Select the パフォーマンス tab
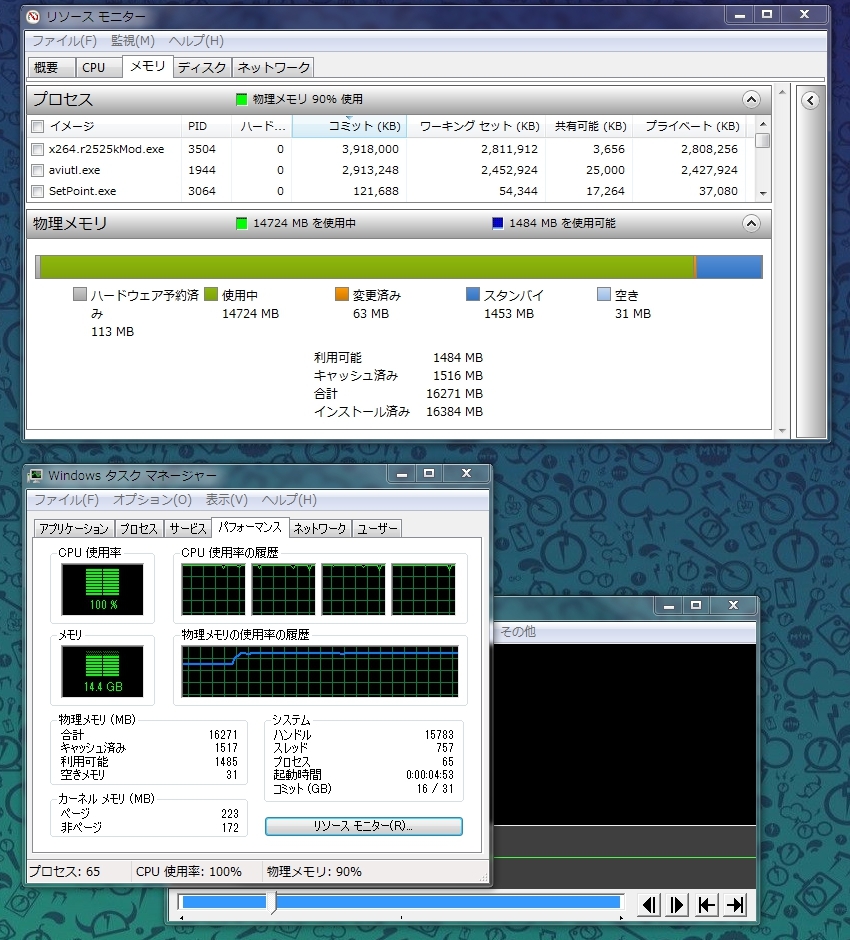The height and width of the screenshot is (940, 850). [x=250, y=527]
